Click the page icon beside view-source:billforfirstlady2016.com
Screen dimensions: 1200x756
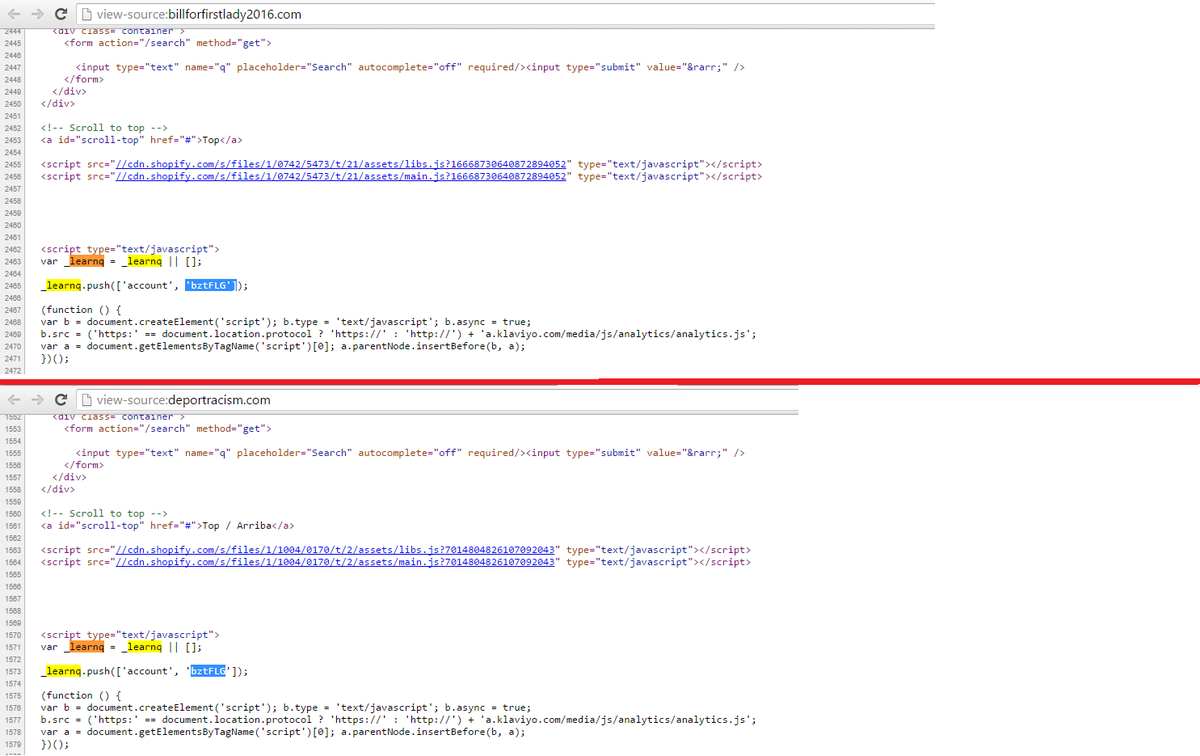87,14
